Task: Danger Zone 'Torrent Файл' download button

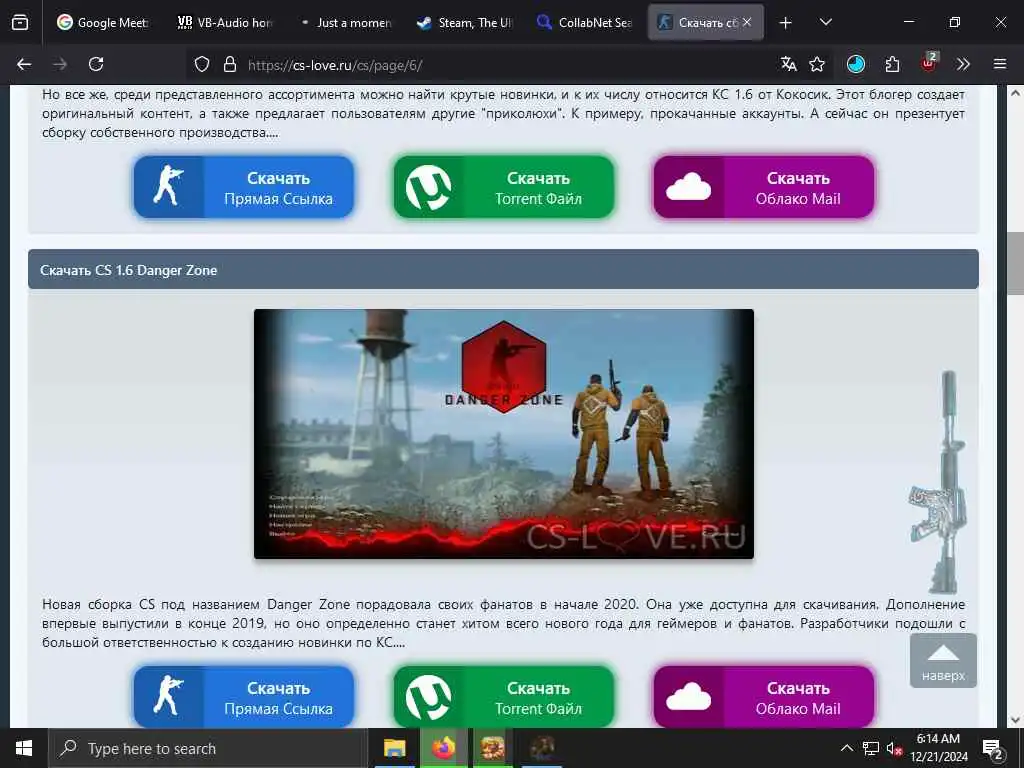Action: pyautogui.click(x=504, y=697)
